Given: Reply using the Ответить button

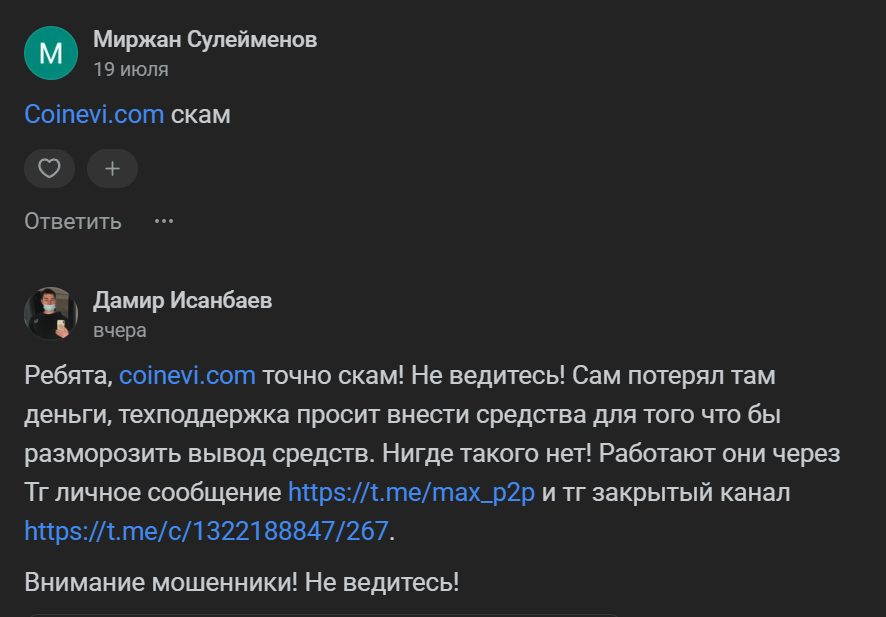Looking at the screenshot, I should [x=73, y=221].
